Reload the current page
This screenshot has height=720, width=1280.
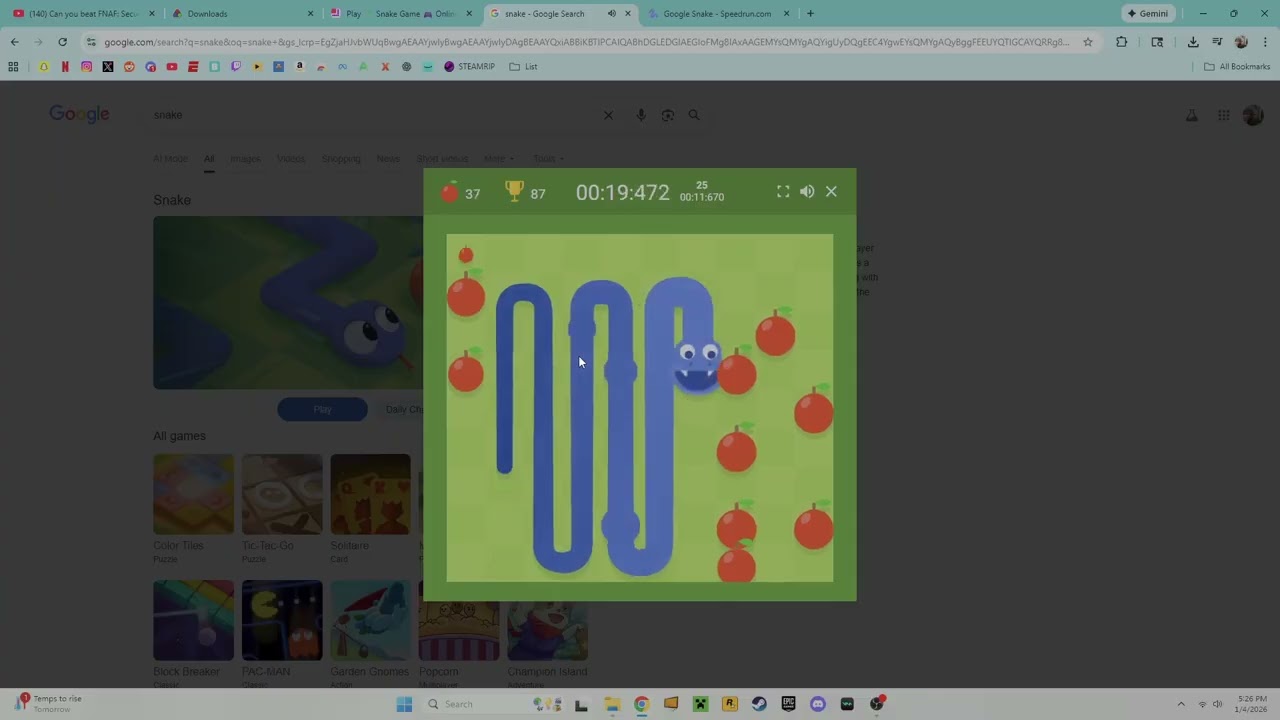(x=62, y=42)
